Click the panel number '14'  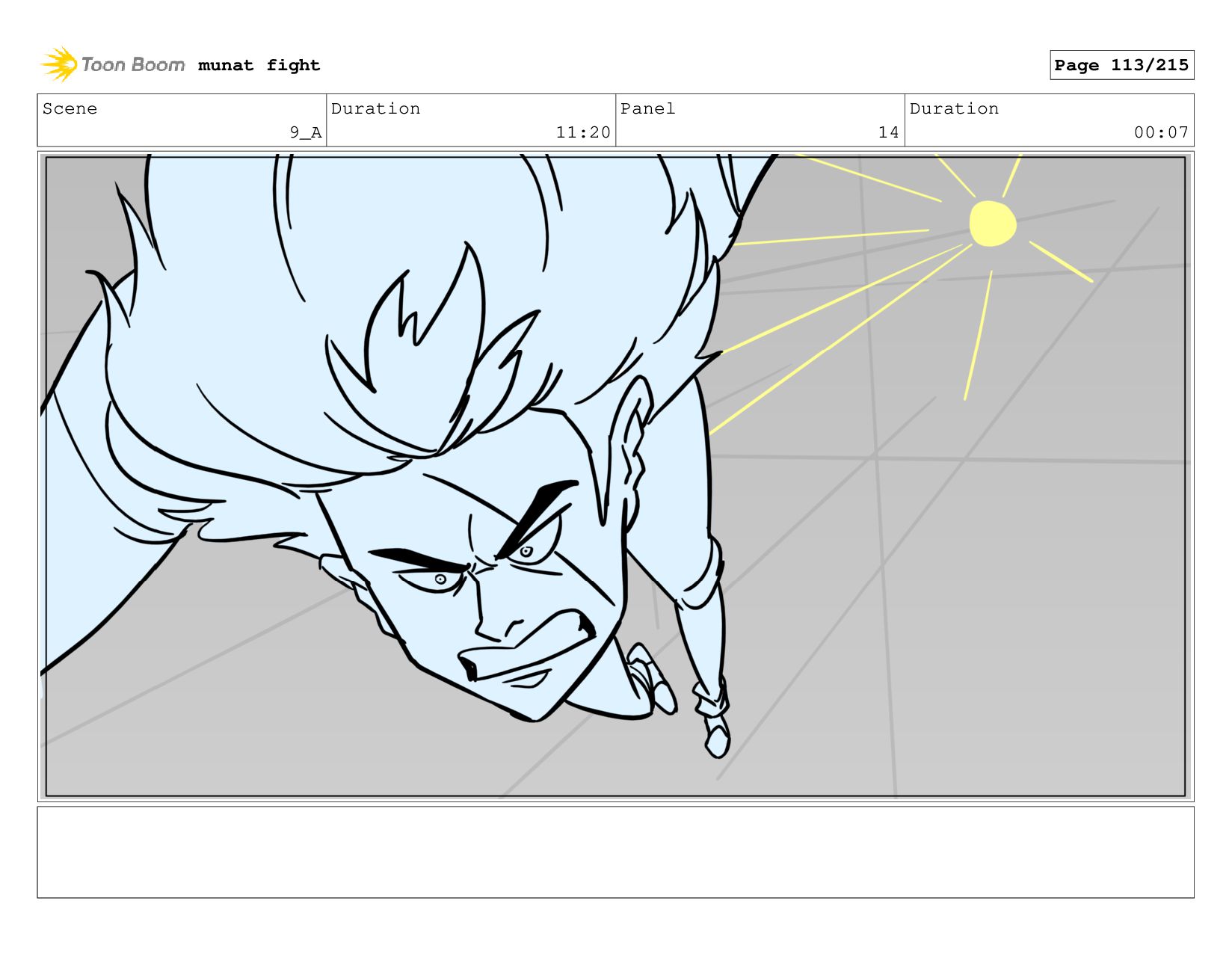888,132
